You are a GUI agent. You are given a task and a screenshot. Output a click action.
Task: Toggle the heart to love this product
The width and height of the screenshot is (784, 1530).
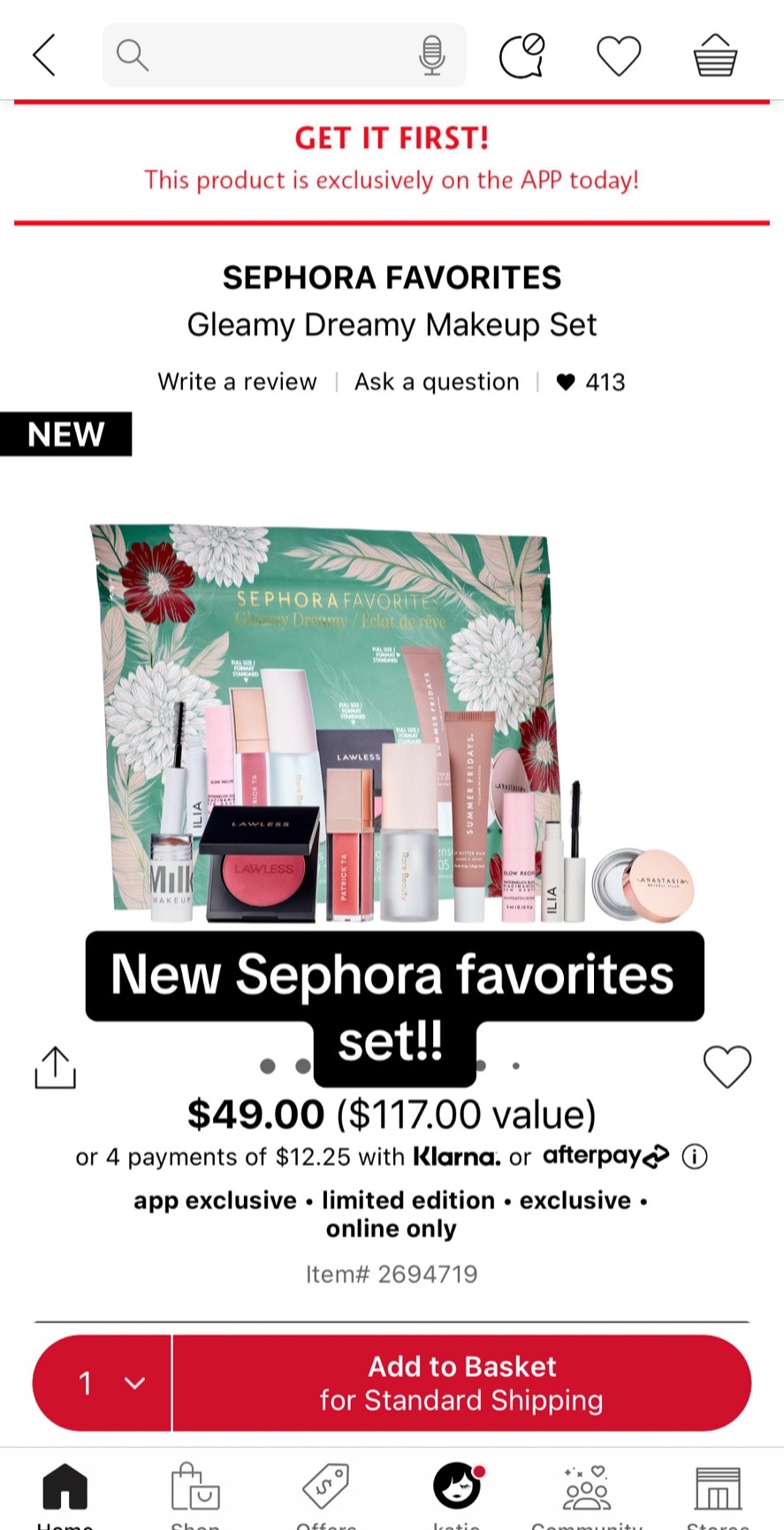727,1067
